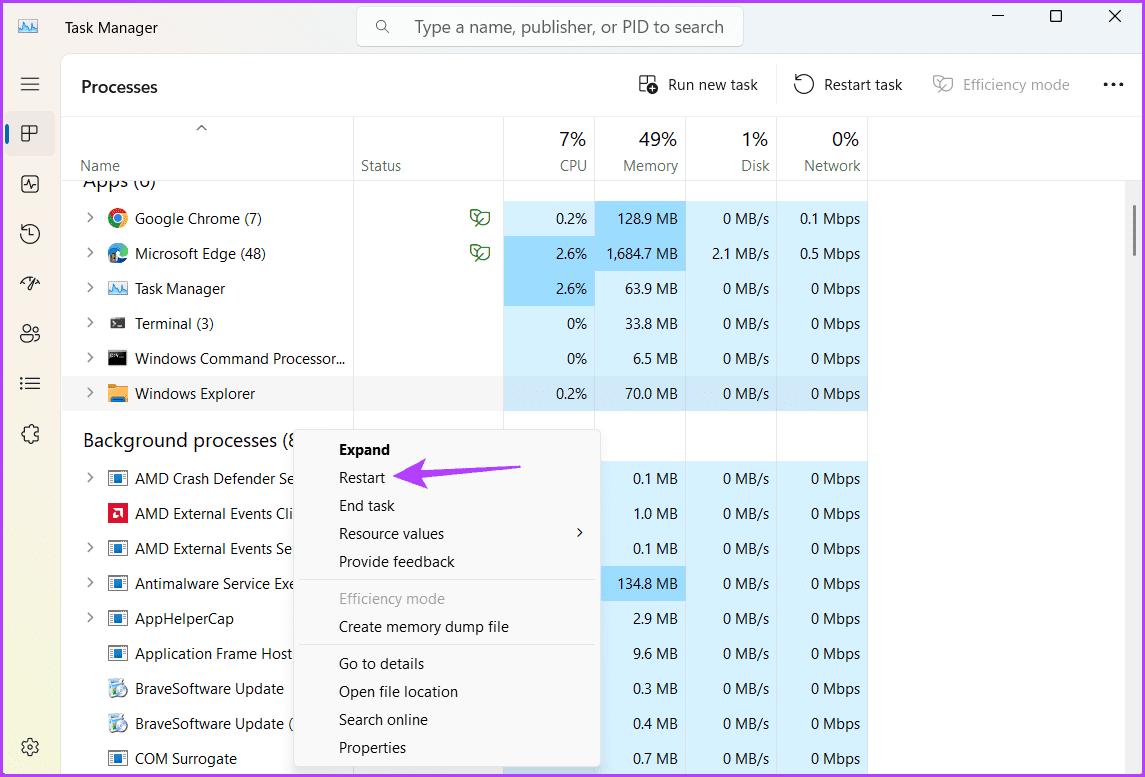
Task: Click the Terminal process icon
Action: (x=118, y=324)
